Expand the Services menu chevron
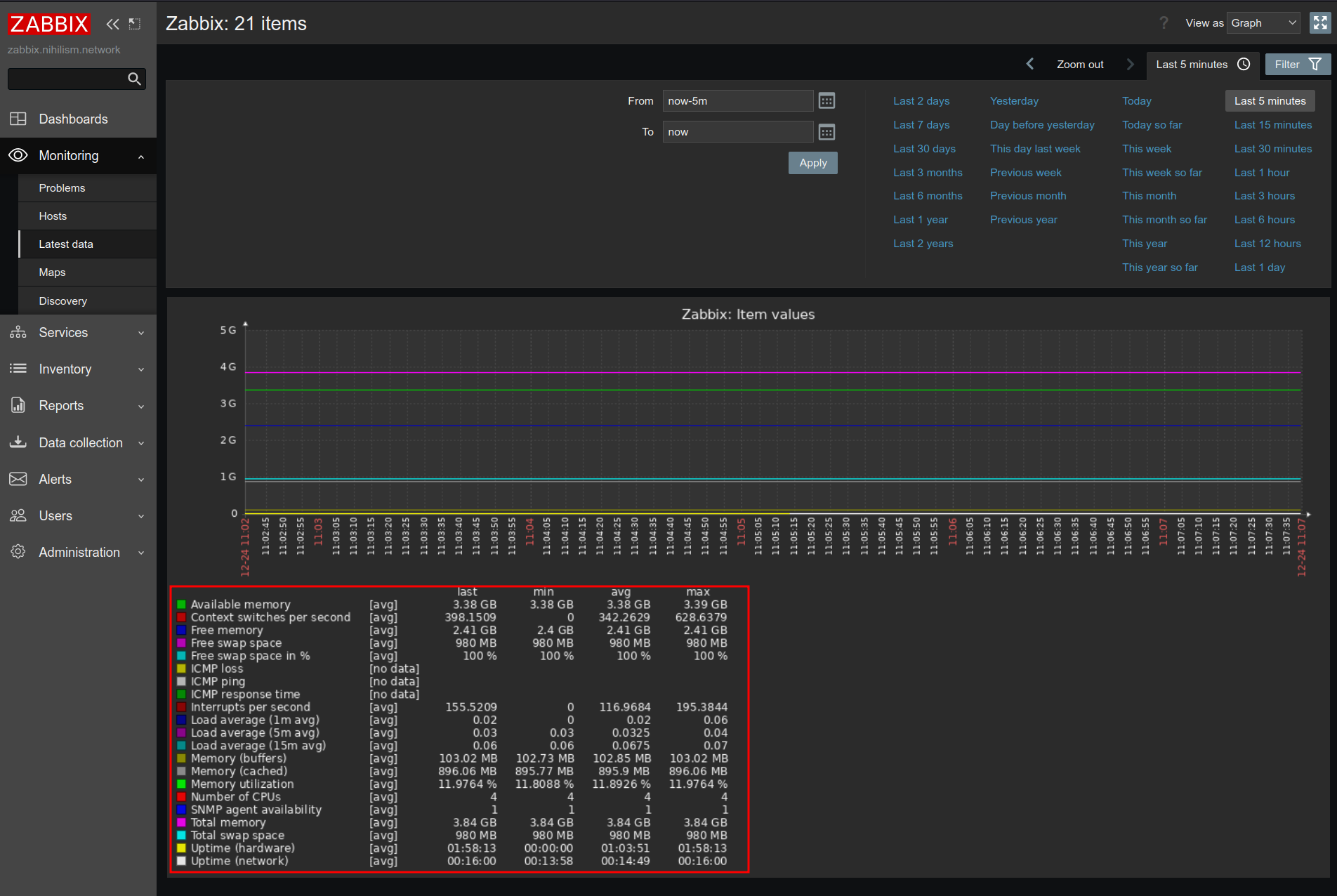The width and height of the screenshot is (1337, 896). click(x=141, y=333)
